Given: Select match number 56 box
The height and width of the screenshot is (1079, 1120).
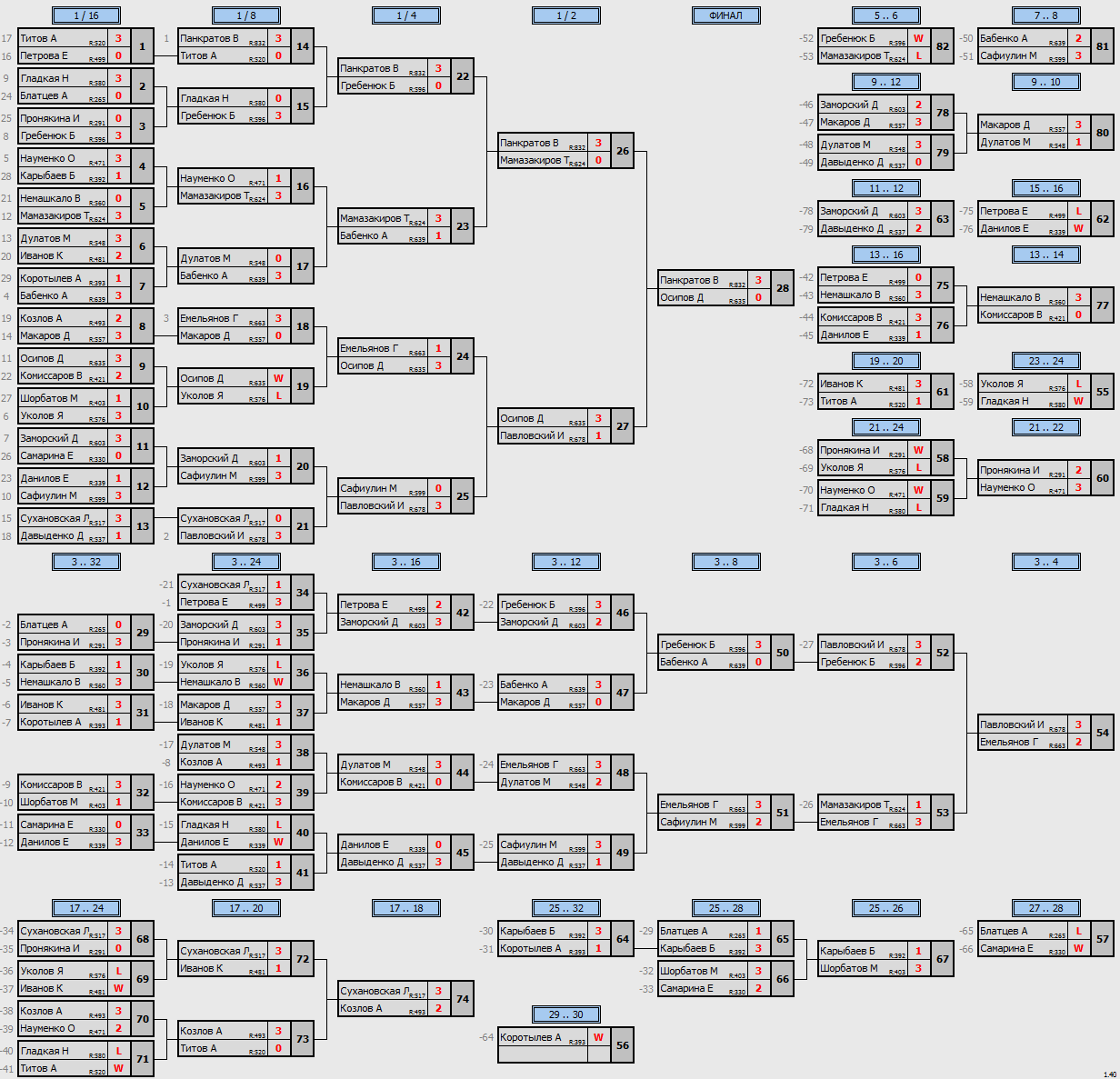Looking at the screenshot, I should (x=623, y=1045).
